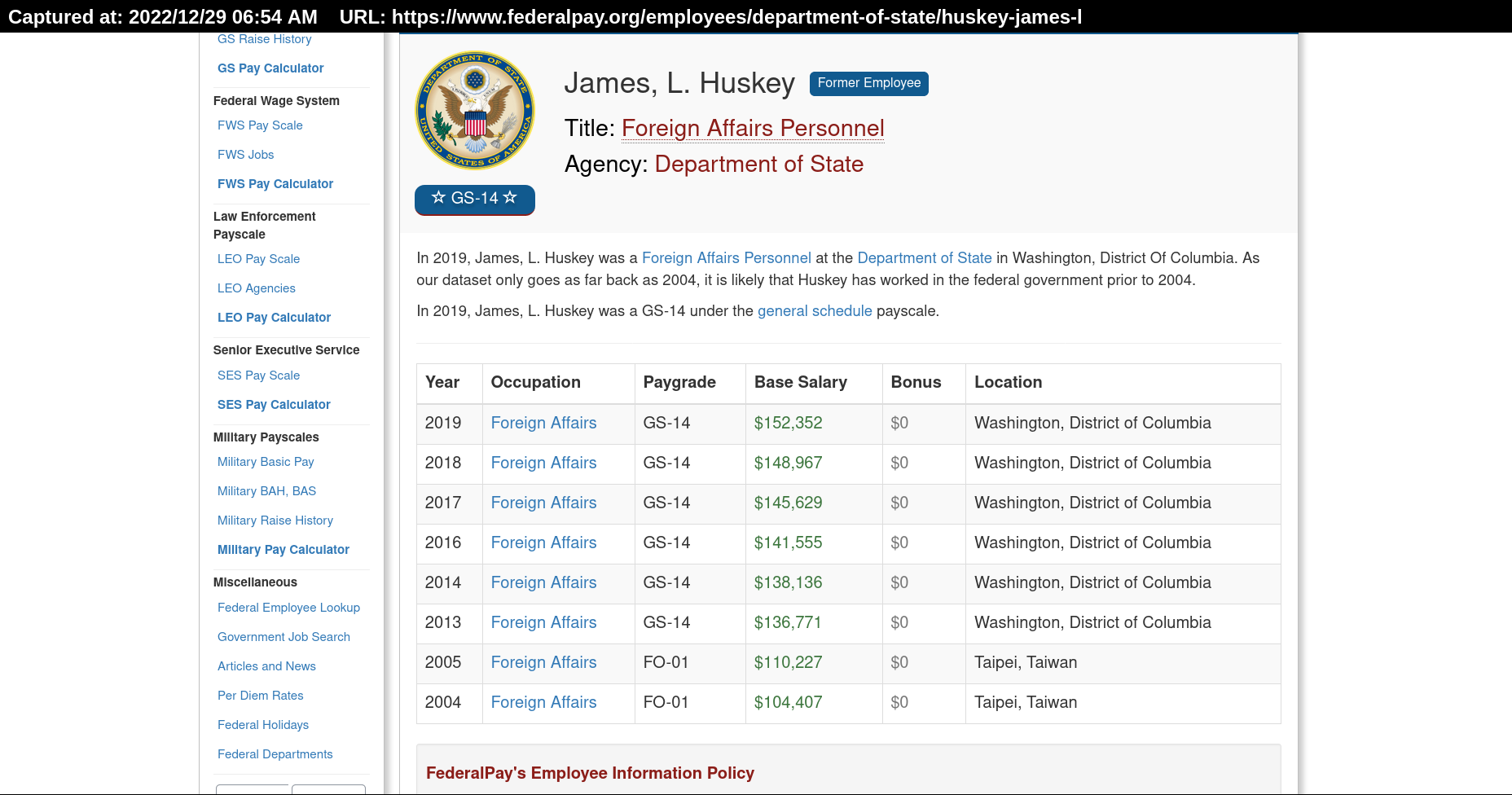View the SES Pay Scale
1512x795 pixels.
[x=258, y=376]
